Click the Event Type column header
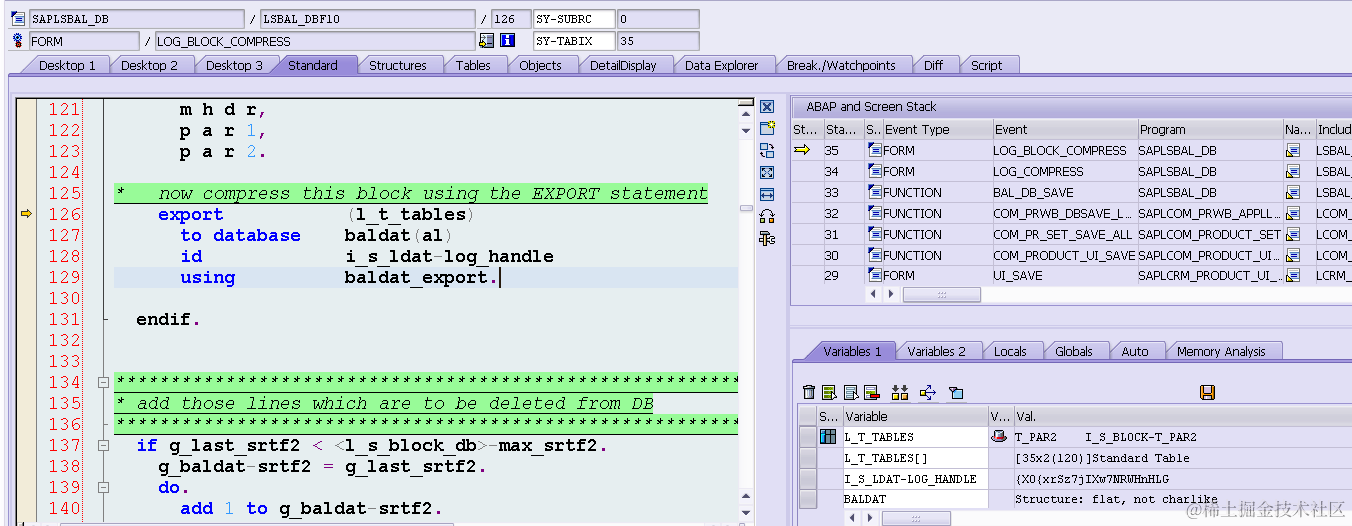Viewport: 1352px width, 526px height. (x=937, y=129)
